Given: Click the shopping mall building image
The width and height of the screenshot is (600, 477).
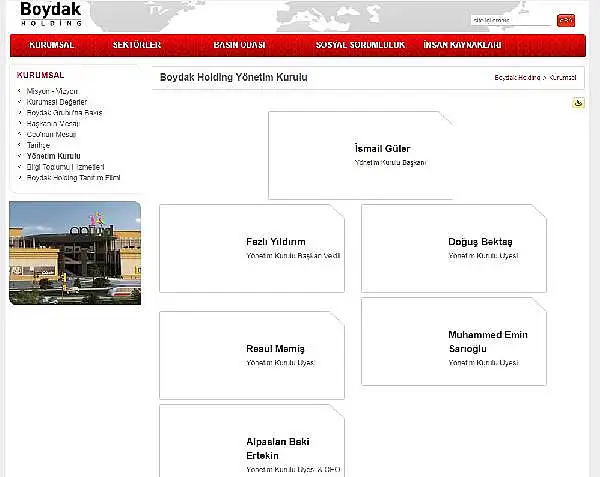Looking at the screenshot, I should 75,253.
